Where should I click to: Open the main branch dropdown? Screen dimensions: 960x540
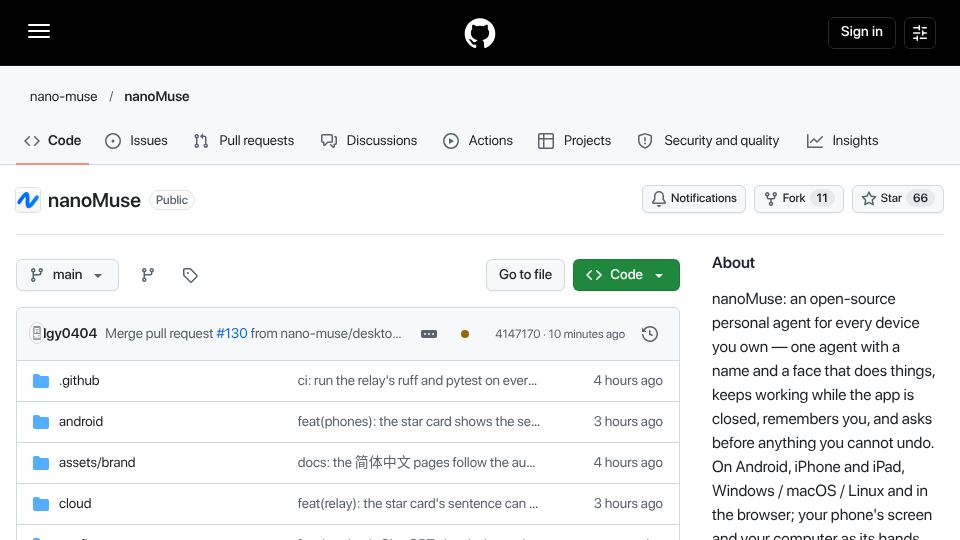point(67,275)
